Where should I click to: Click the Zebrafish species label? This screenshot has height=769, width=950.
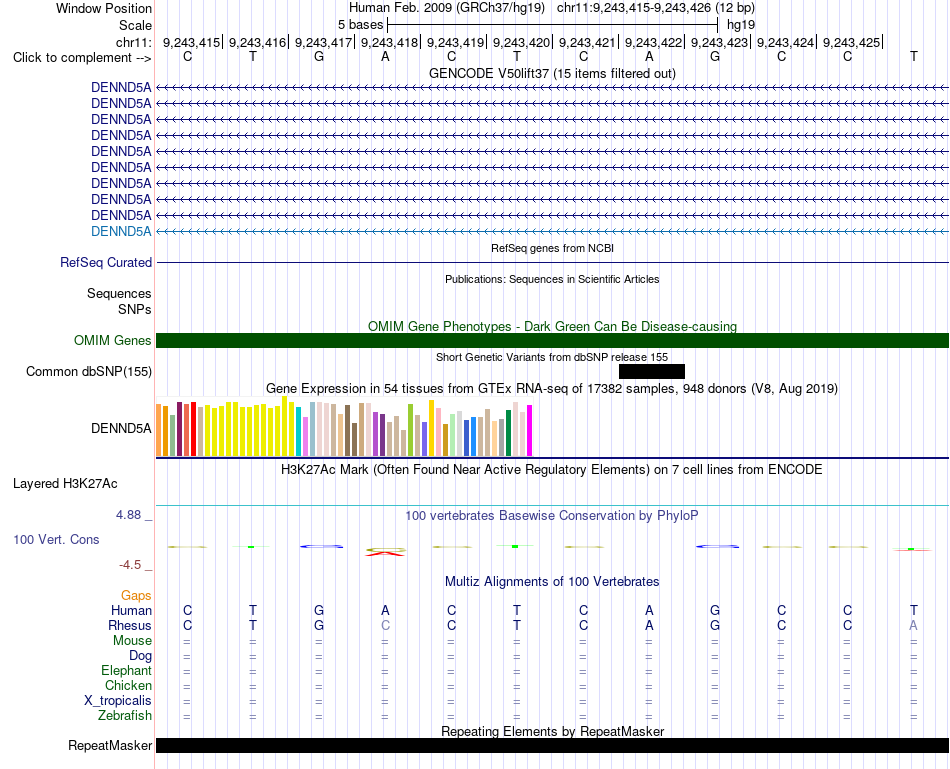[x=125, y=716]
